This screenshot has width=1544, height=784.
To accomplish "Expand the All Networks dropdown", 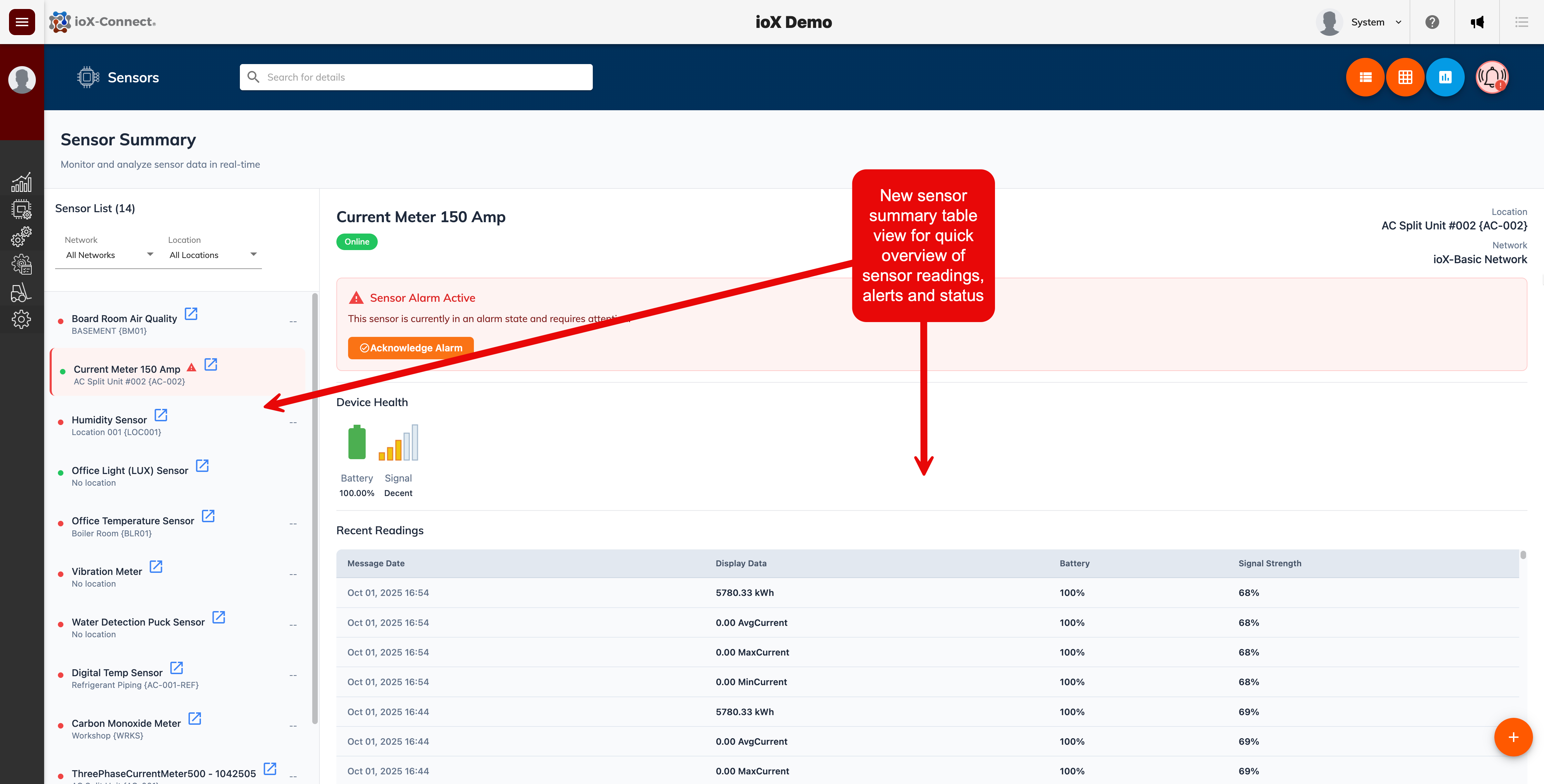I will (109, 255).
